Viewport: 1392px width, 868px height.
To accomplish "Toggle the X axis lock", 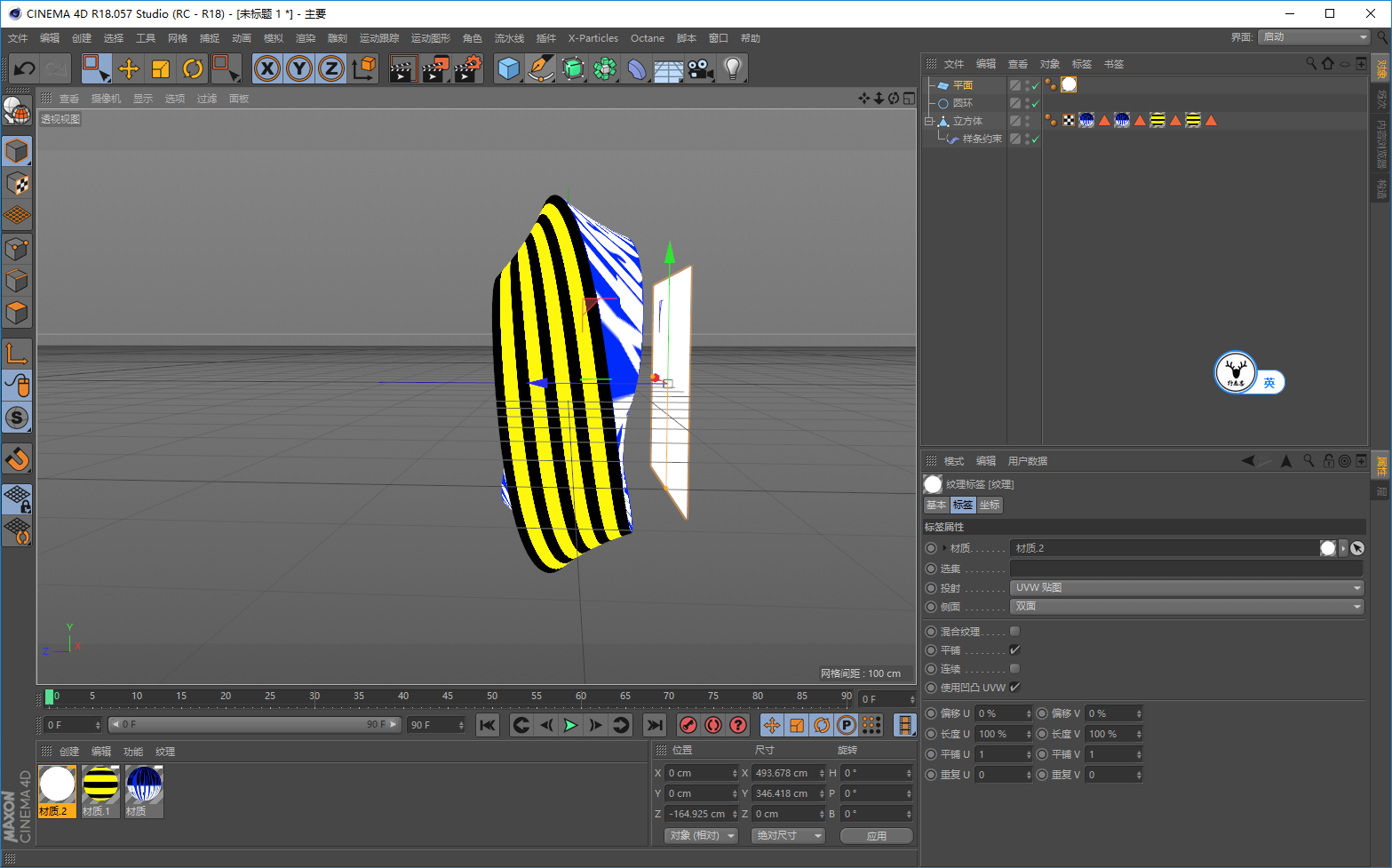I will [x=267, y=68].
